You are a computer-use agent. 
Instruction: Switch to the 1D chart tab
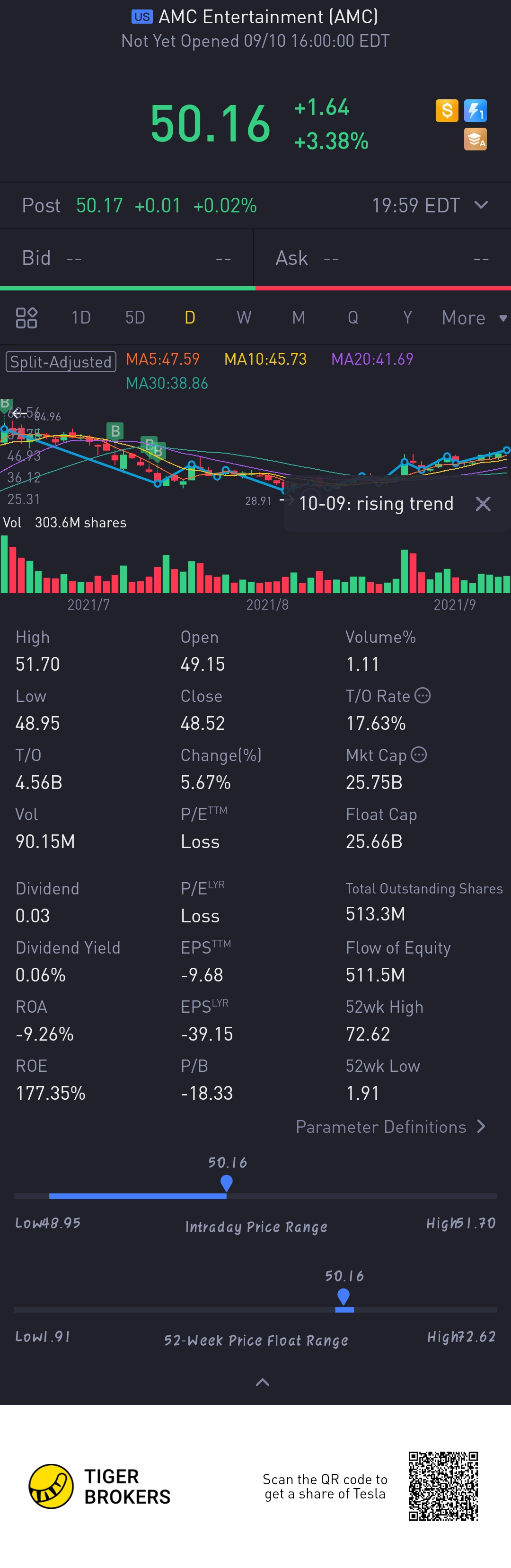81,317
